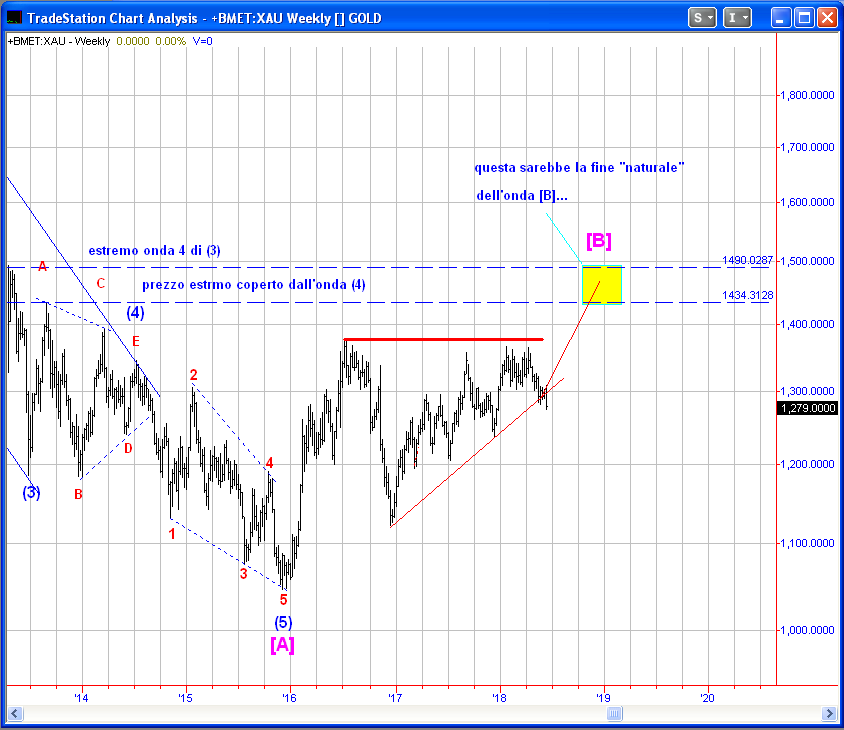Click the current price marker 1,279.0000
844x730 pixels.
pyautogui.click(x=808, y=408)
